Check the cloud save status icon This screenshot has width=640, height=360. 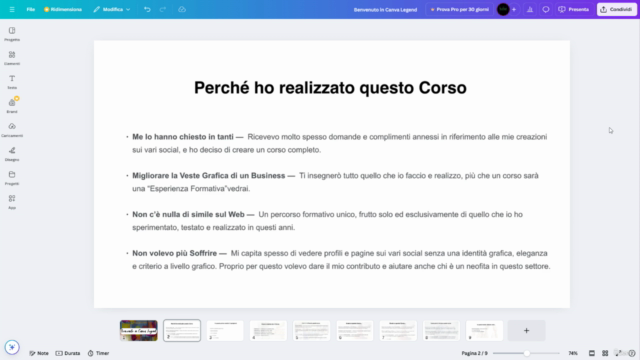point(182,9)
